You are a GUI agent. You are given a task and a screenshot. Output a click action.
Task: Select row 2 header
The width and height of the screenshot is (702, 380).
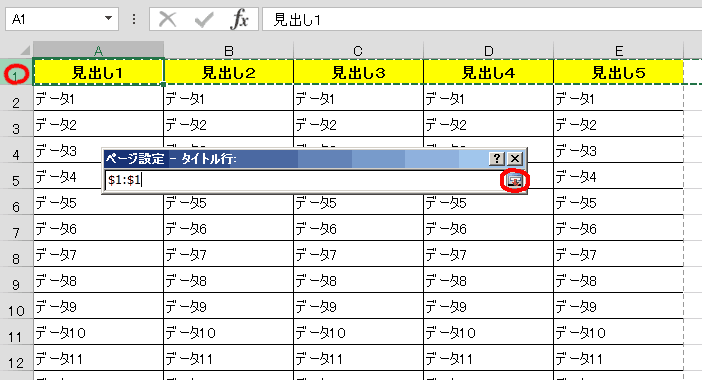(16, 98)
